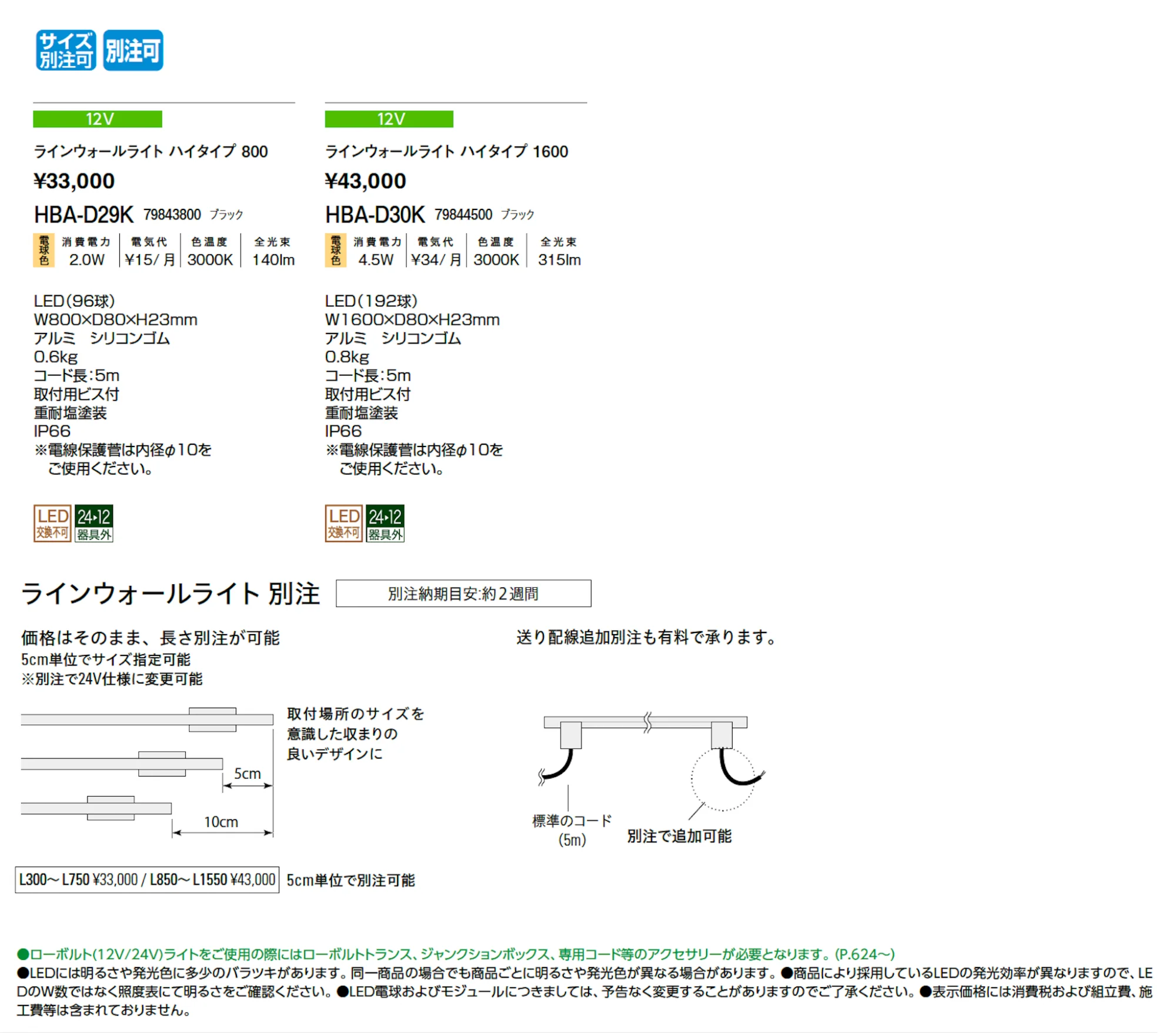Click the 5cm単位でサイズ指定可能 line

pyautogui.click(x=106, y=659)
